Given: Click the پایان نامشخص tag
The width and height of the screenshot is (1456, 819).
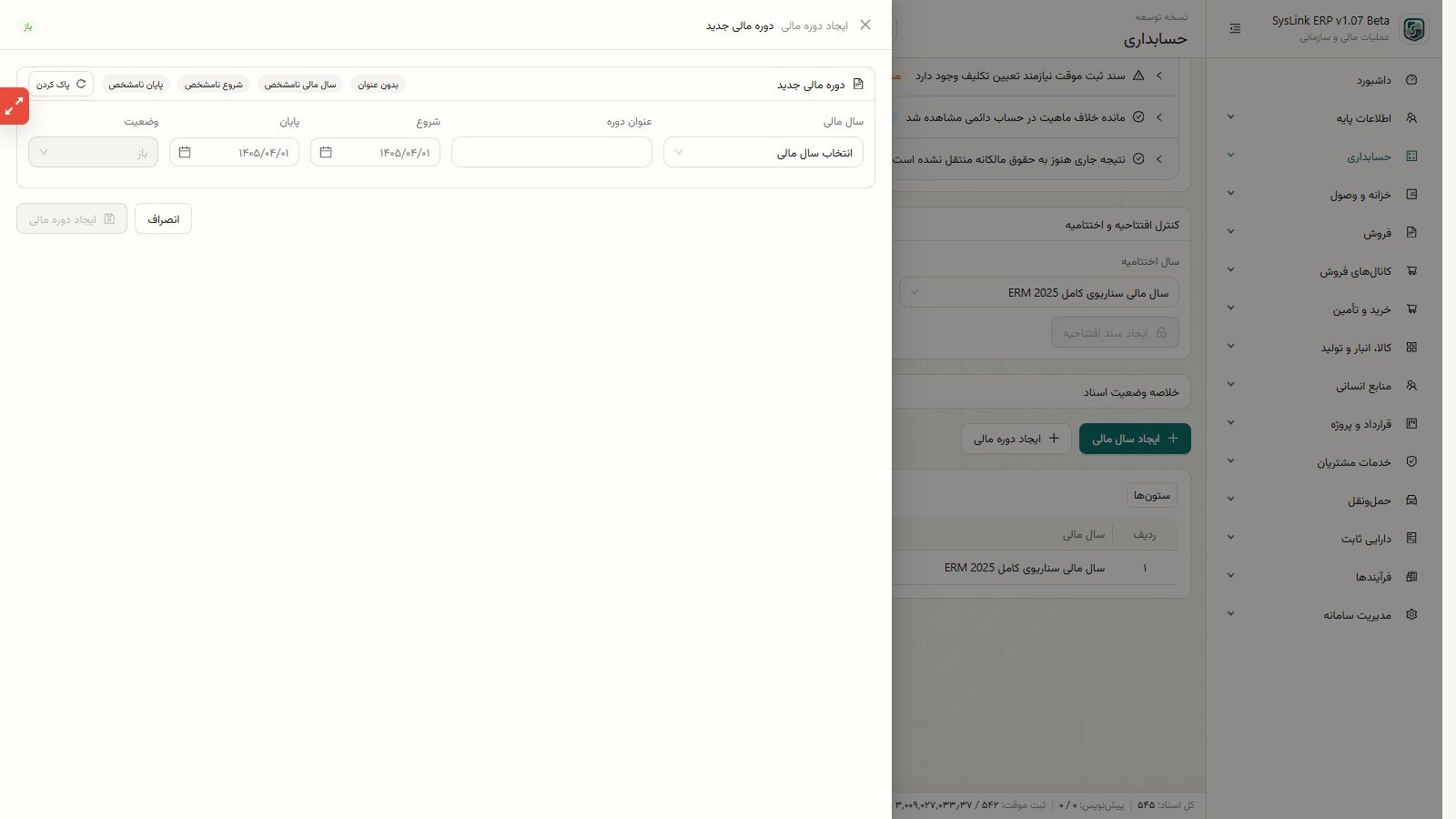Looking at the screenshot, I should pos(136,85).
